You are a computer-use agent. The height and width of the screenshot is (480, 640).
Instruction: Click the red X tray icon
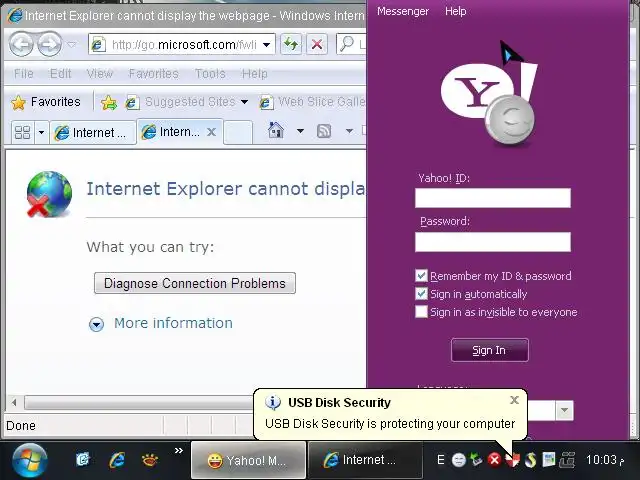[x=494, y=460]
